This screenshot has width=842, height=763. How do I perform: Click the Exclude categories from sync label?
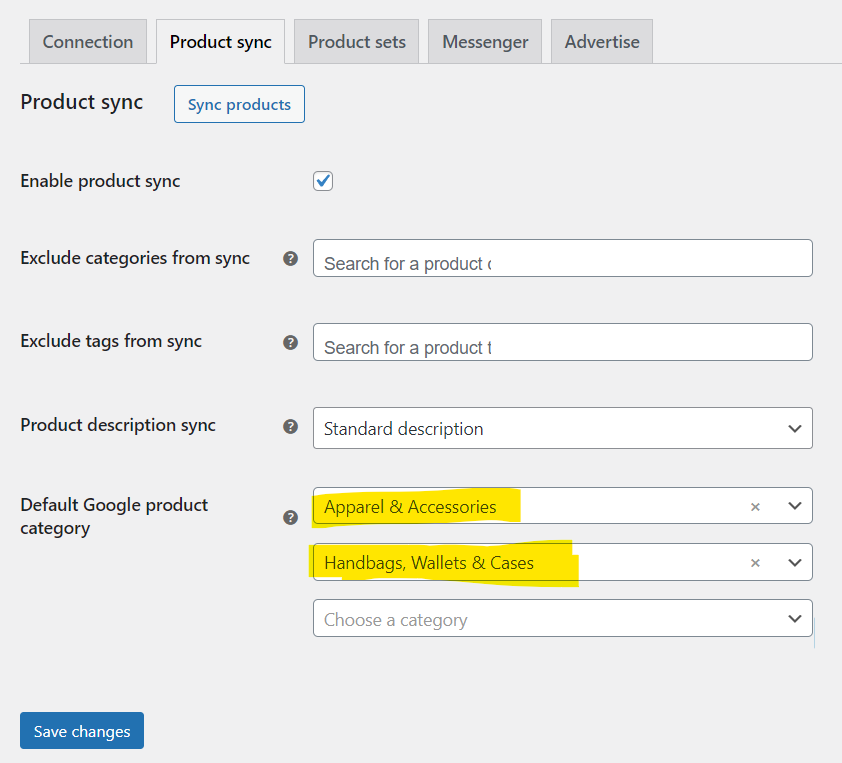[135, 258]
